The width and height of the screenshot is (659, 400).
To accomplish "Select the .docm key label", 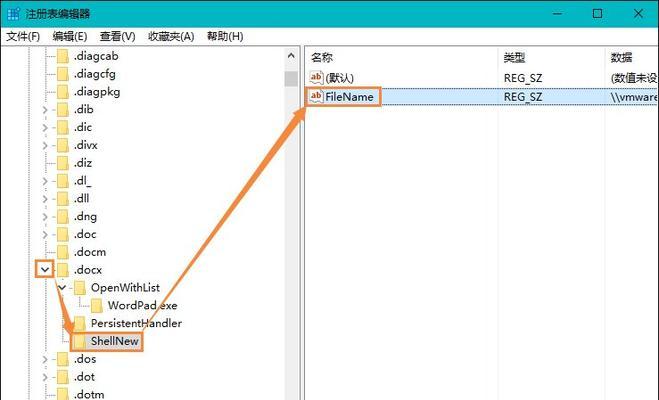I will 90,252.
